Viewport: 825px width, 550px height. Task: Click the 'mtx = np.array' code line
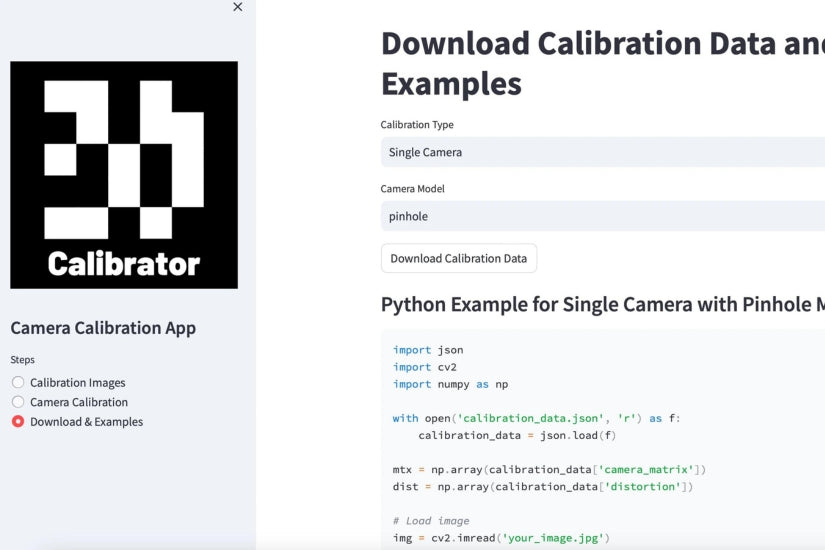click(550, 469)
